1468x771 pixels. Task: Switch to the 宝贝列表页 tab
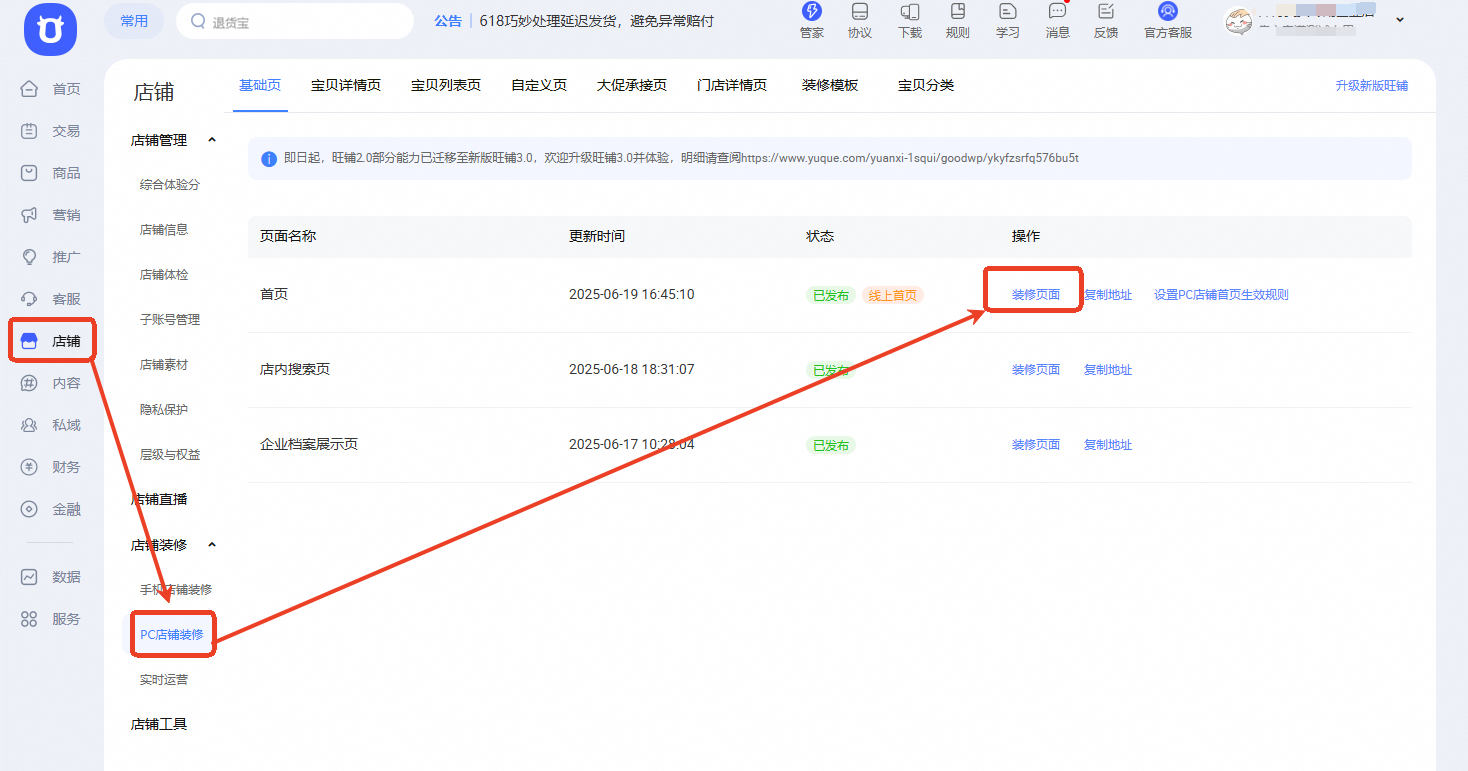pyautogui.click(x=446, y=85)
